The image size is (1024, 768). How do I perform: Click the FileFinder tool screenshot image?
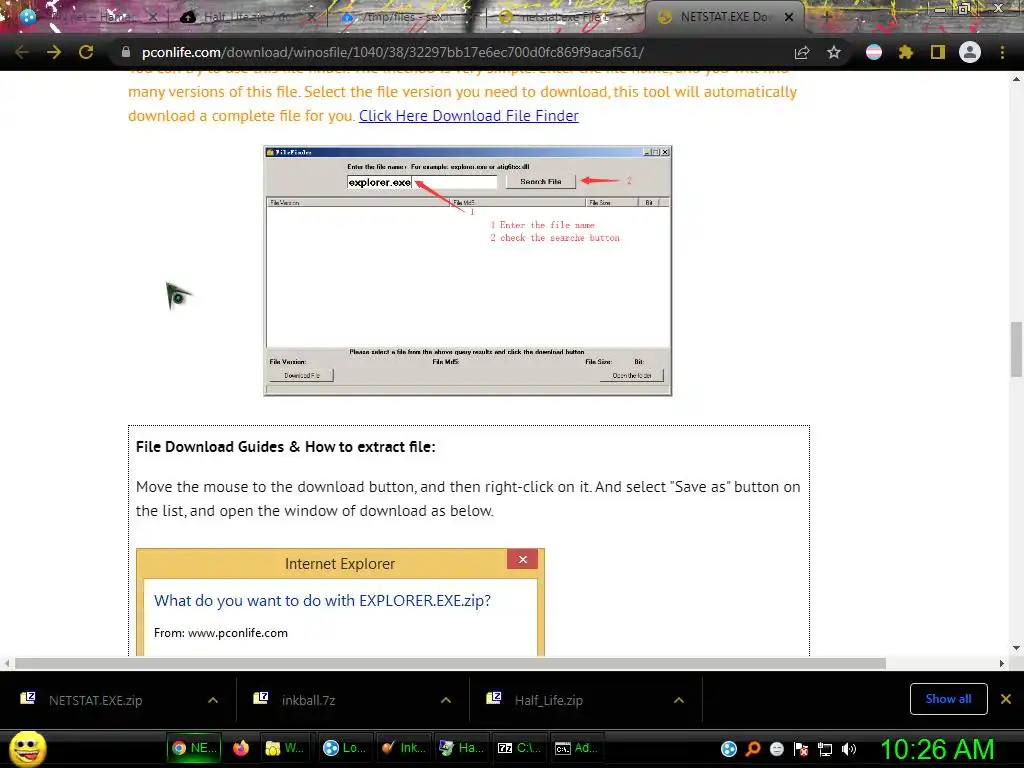pyautogui.click(x=468, y=270)
